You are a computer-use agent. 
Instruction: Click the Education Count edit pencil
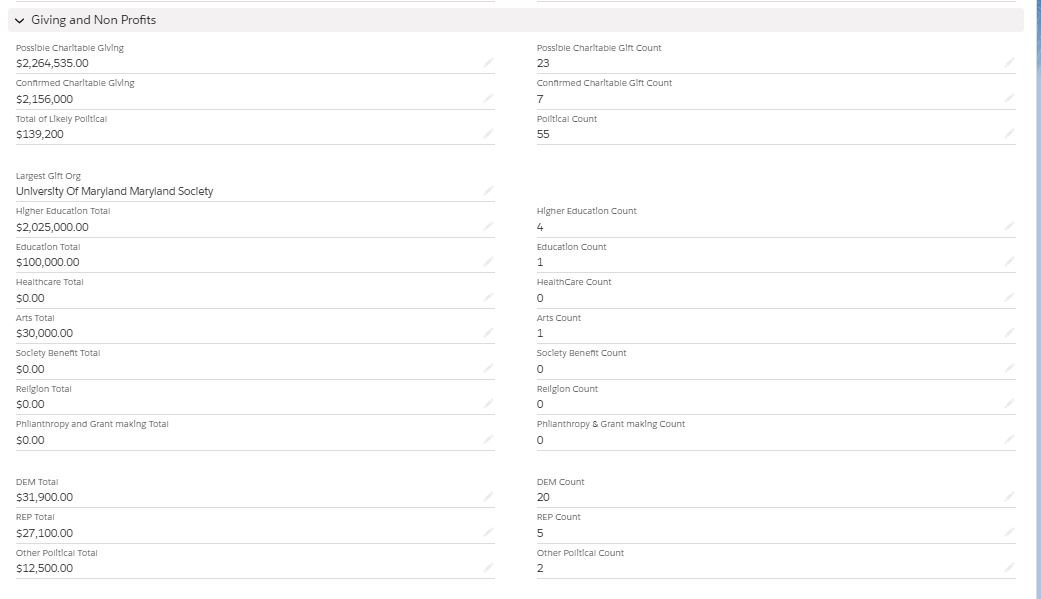point(1009,262)
